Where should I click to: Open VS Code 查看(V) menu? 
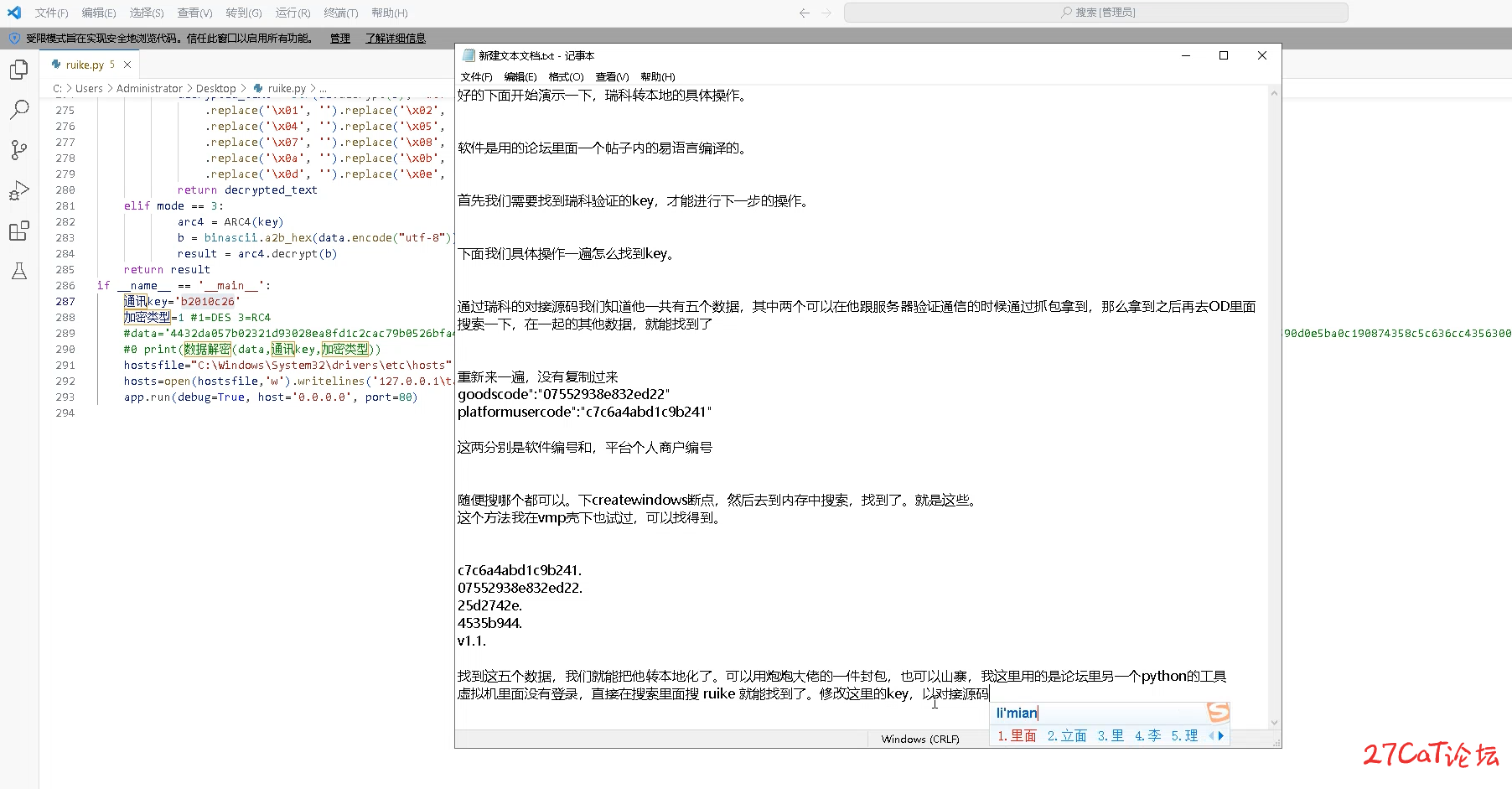coord(194,13)
